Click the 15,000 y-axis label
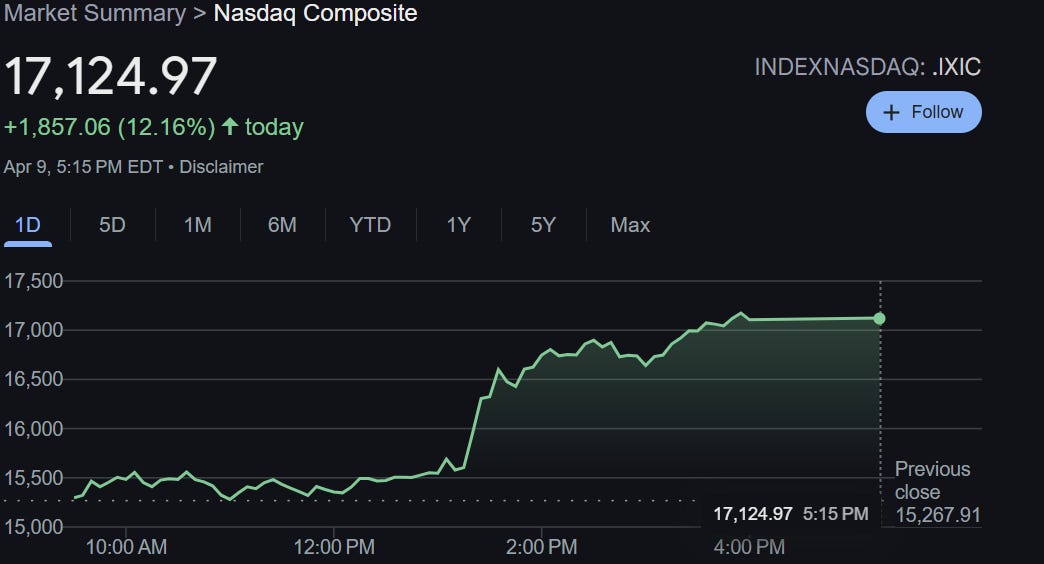1044x564 pixels. click(x=33, y=527)
